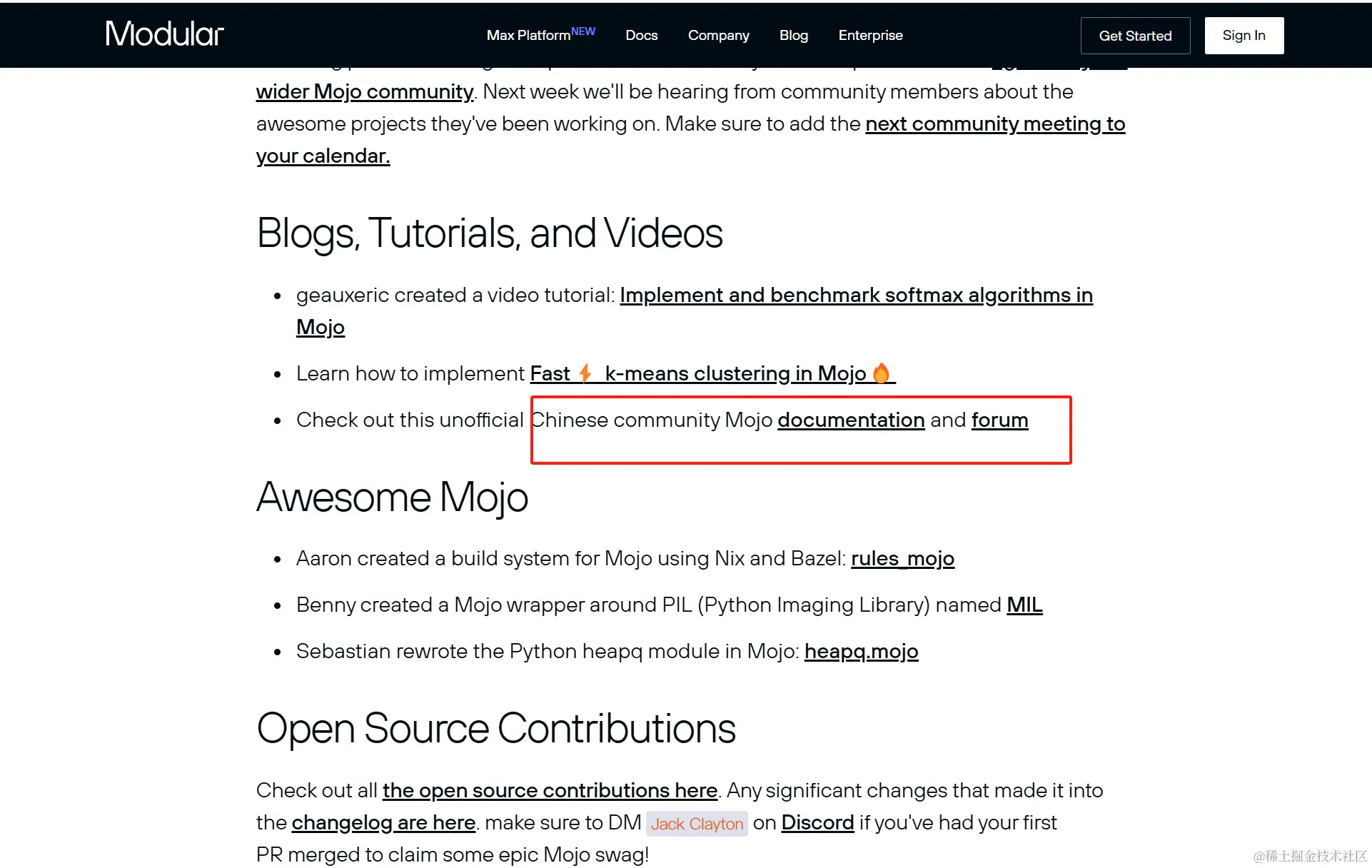The image size is (1372, 868).
Task: Click the fire emoji after k-means link
Action: click(881, 373)
